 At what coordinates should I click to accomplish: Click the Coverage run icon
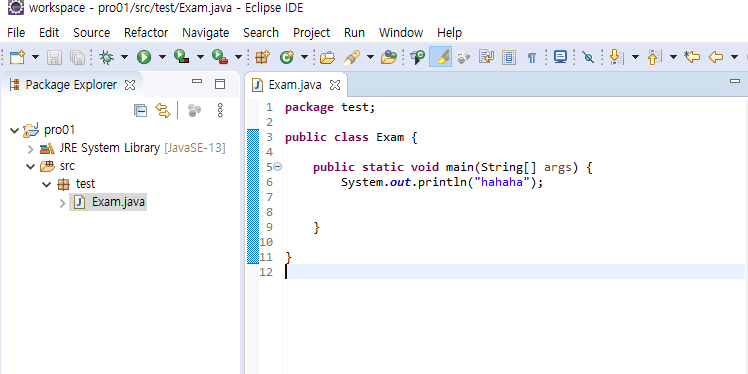(x=181, y=57)
